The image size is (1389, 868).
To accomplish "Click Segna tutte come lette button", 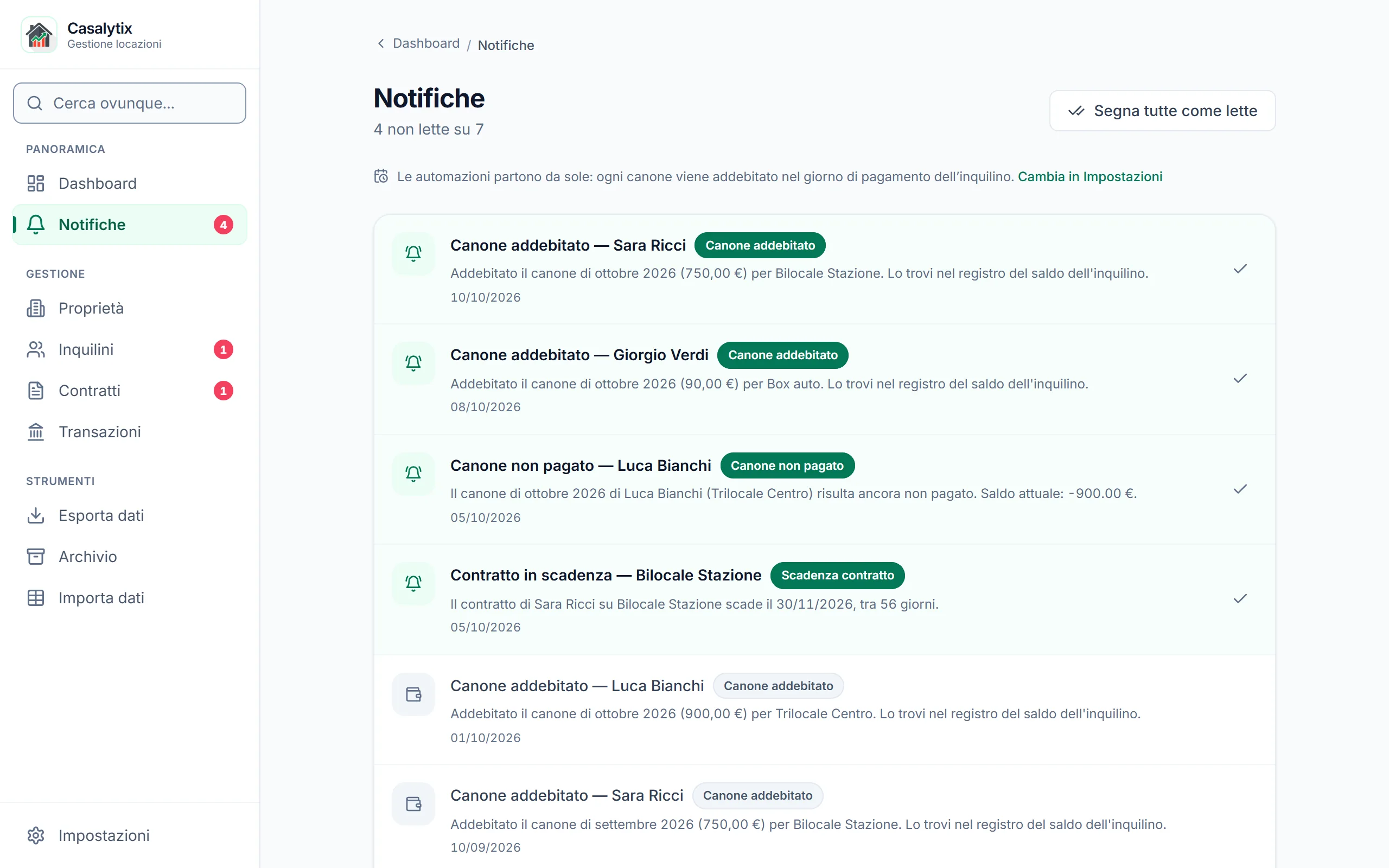I will point(1162,111).
